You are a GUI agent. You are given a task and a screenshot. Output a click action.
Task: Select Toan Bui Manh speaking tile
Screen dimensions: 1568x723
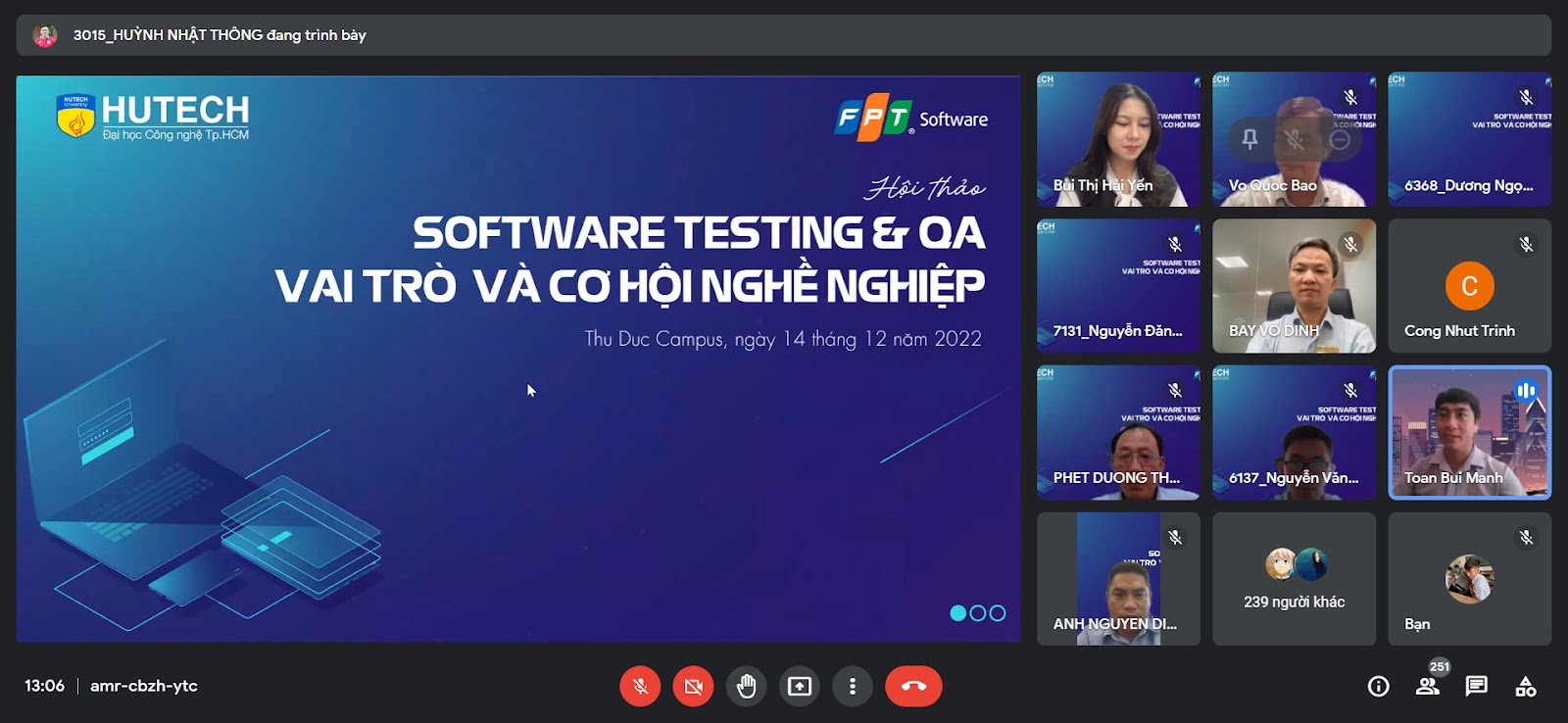click(x=1470, y=432)
